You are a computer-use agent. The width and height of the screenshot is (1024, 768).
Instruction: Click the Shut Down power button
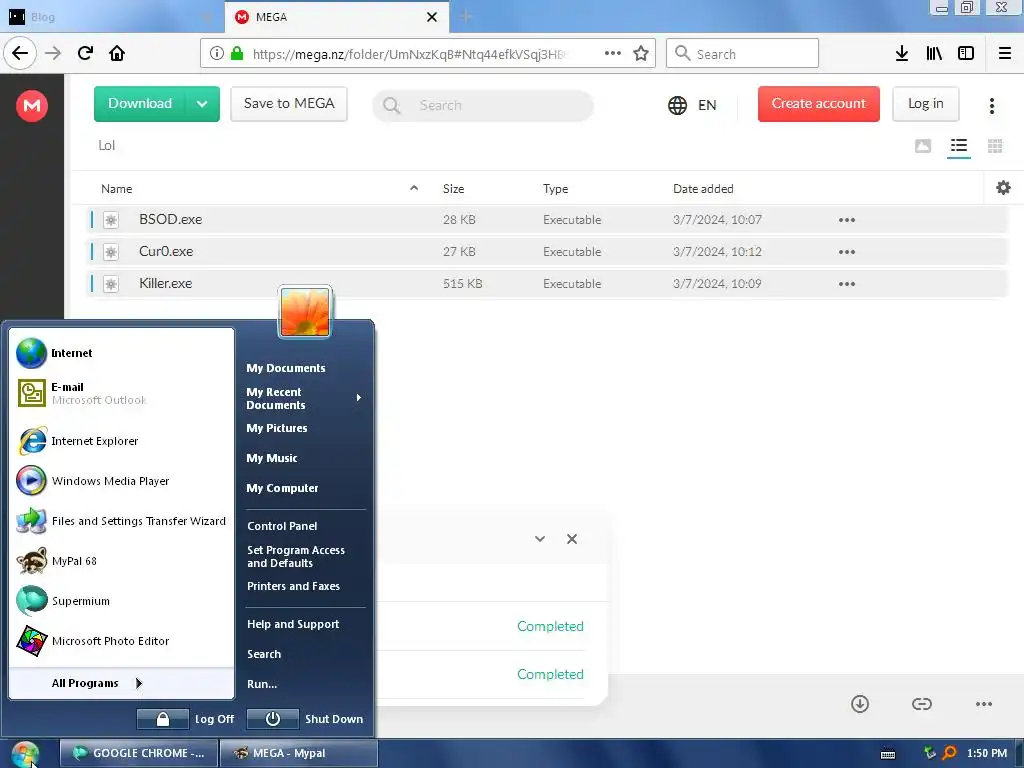pyautogui.click(x=273, y=719)
